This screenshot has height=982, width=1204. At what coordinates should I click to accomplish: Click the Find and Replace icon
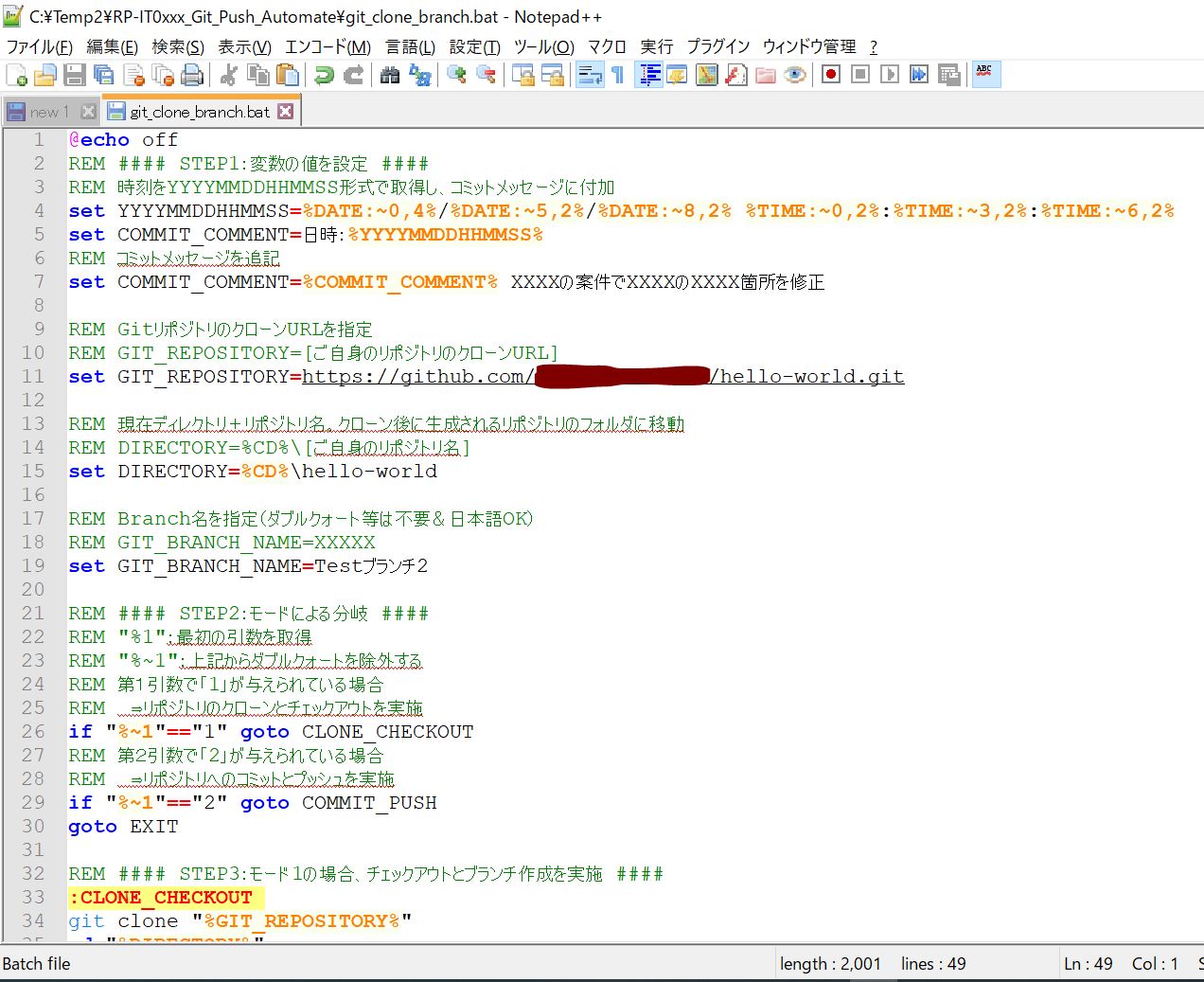[420, 75]
